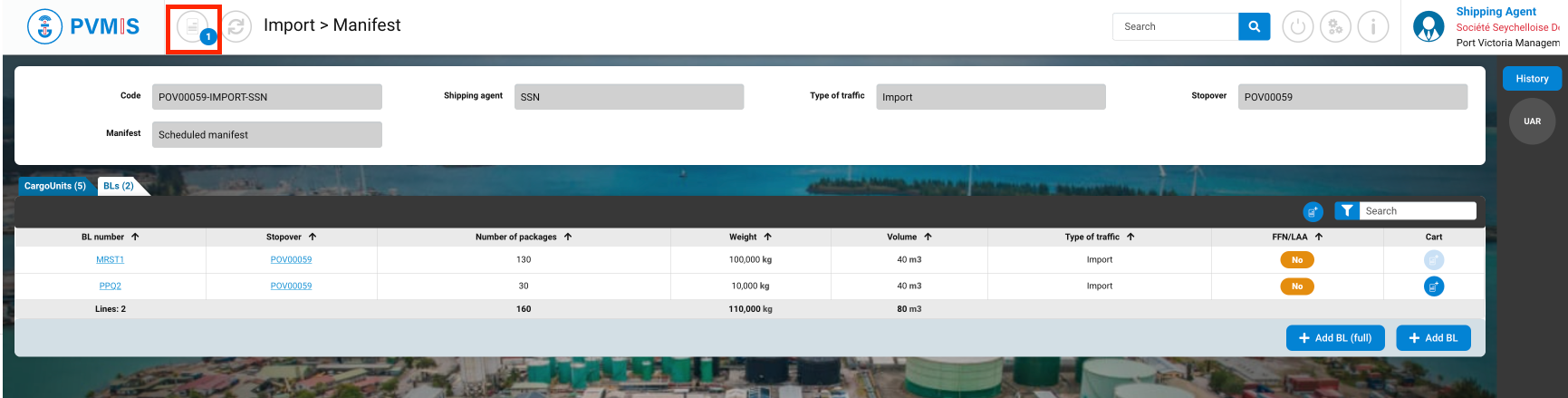Toggle FFN/LAA badge for PPQ2 row
Viewport: 1568px width, 398px height.
click(1296, 286)
